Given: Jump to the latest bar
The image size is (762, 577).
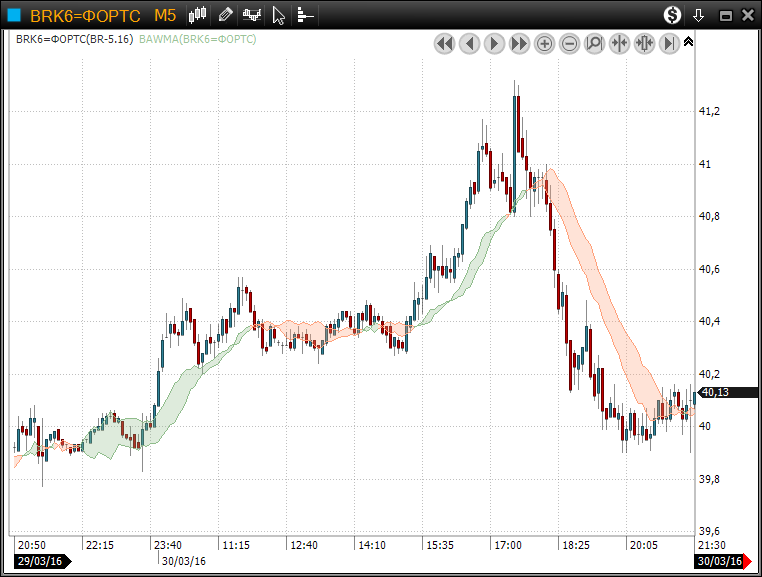Looking at the screenshot, I should (668, 43).
